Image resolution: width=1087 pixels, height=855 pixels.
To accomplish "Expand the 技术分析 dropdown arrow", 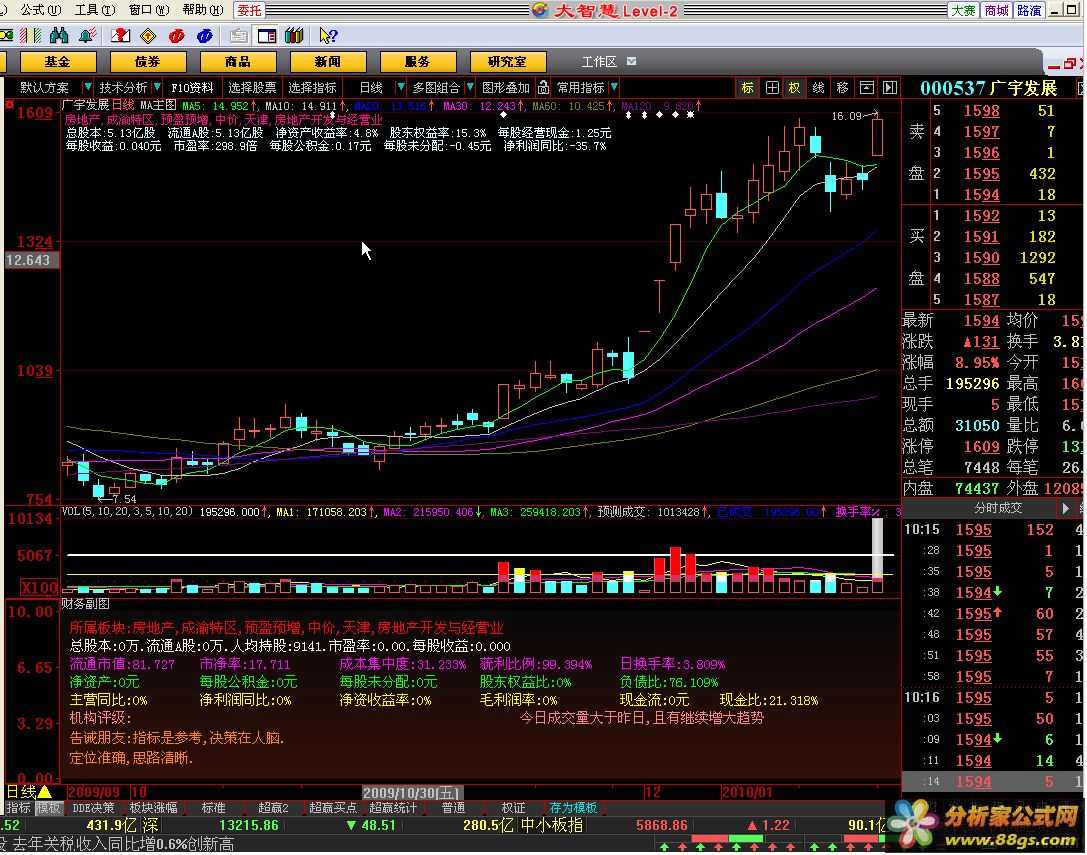I will [x=157, y=87].
